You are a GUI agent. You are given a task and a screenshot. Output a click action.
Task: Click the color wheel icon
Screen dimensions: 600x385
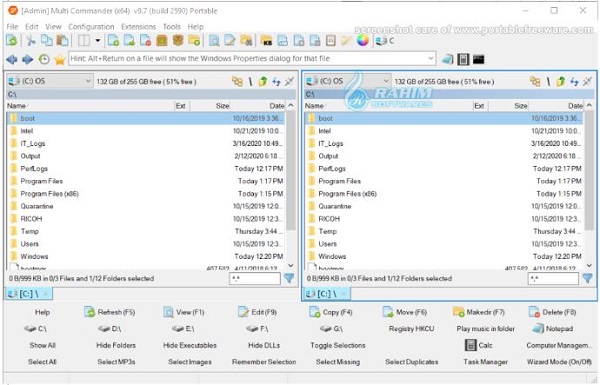[363, 40]
